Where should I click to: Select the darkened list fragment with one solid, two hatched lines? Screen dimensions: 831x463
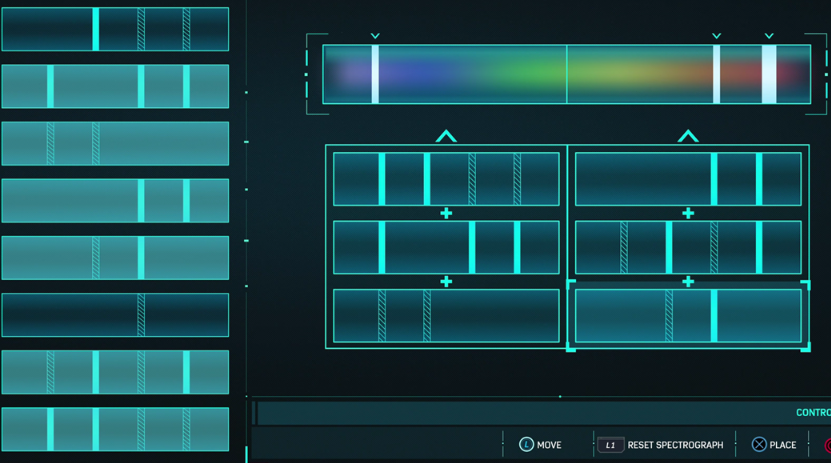115,29
